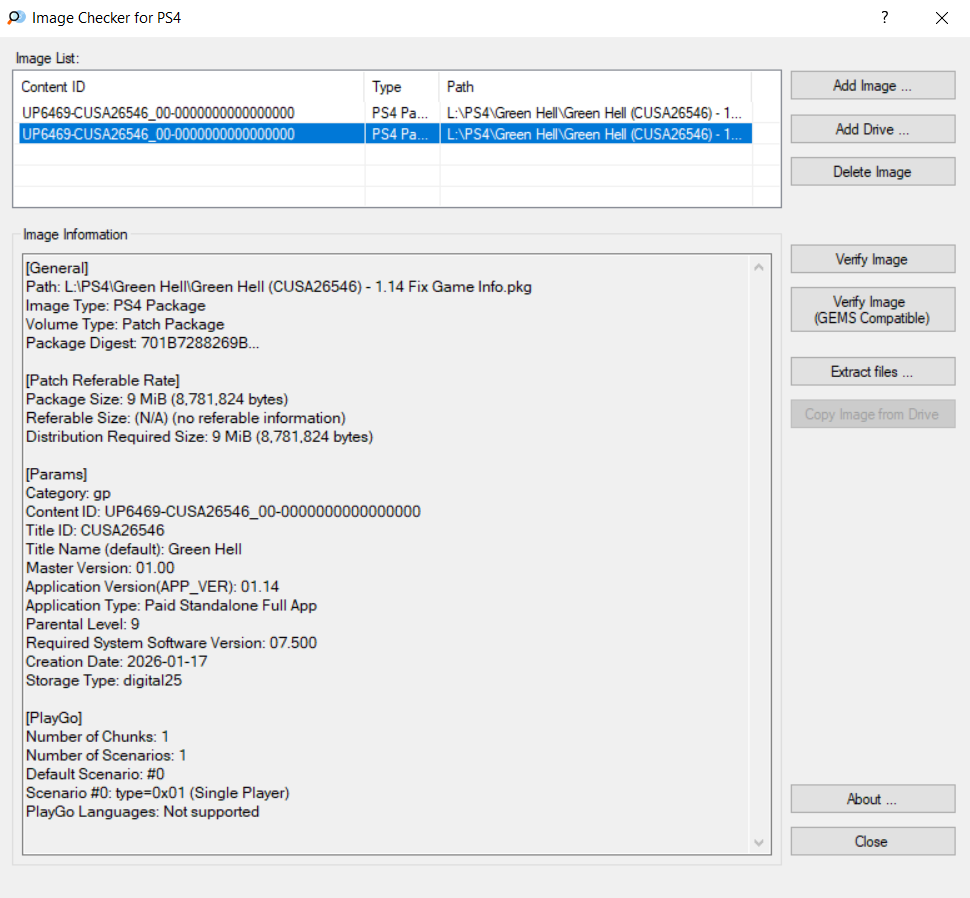Close the window with X button
This screenshot has width=970, height=898.
(x=941, y=18)
